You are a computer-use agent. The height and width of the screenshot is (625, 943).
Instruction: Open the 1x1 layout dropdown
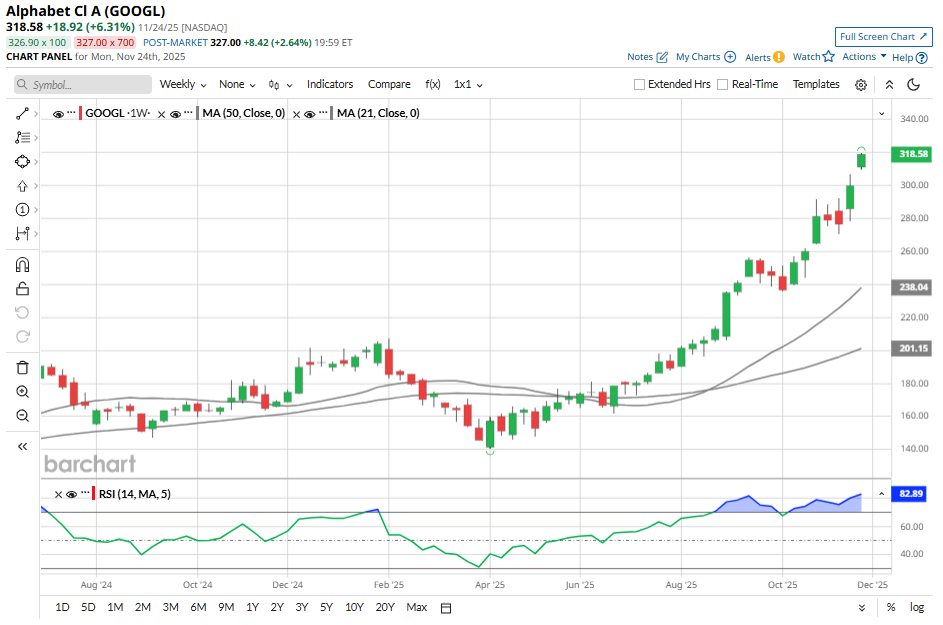pyautogui.click(x=468, y=84)
